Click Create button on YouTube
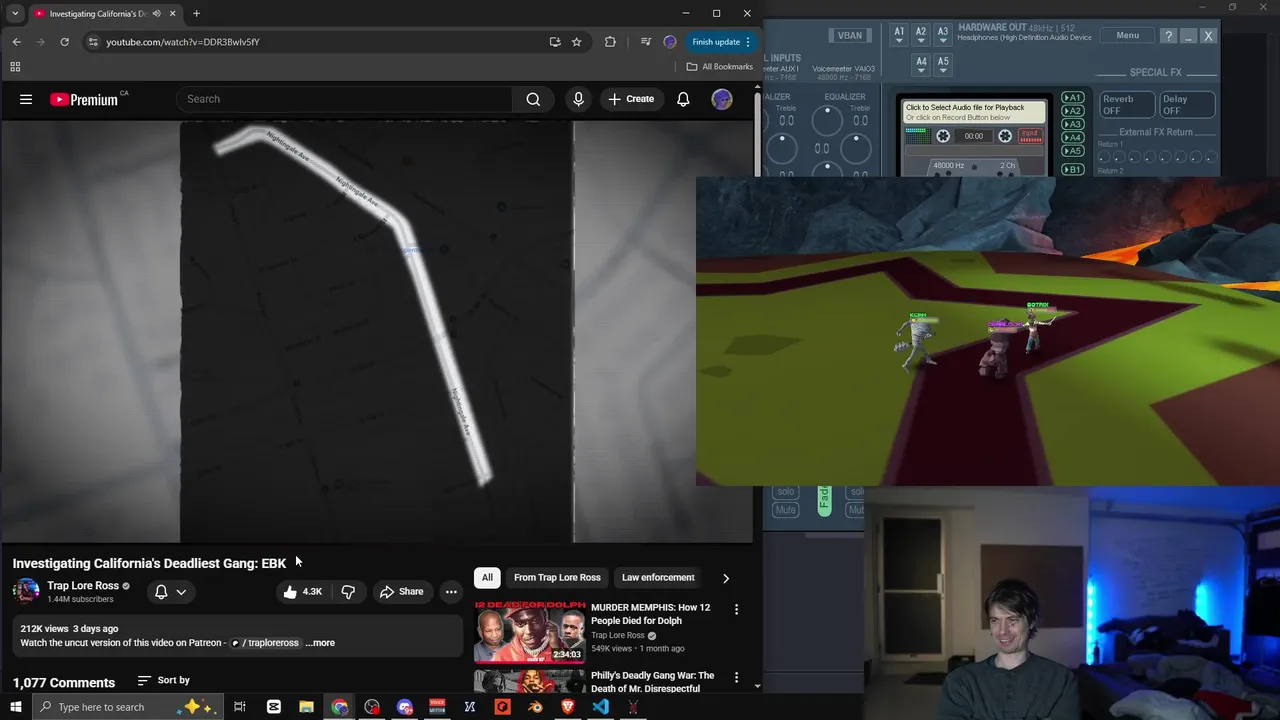This screenshot has height=720, width=1280. pos(630,99)
